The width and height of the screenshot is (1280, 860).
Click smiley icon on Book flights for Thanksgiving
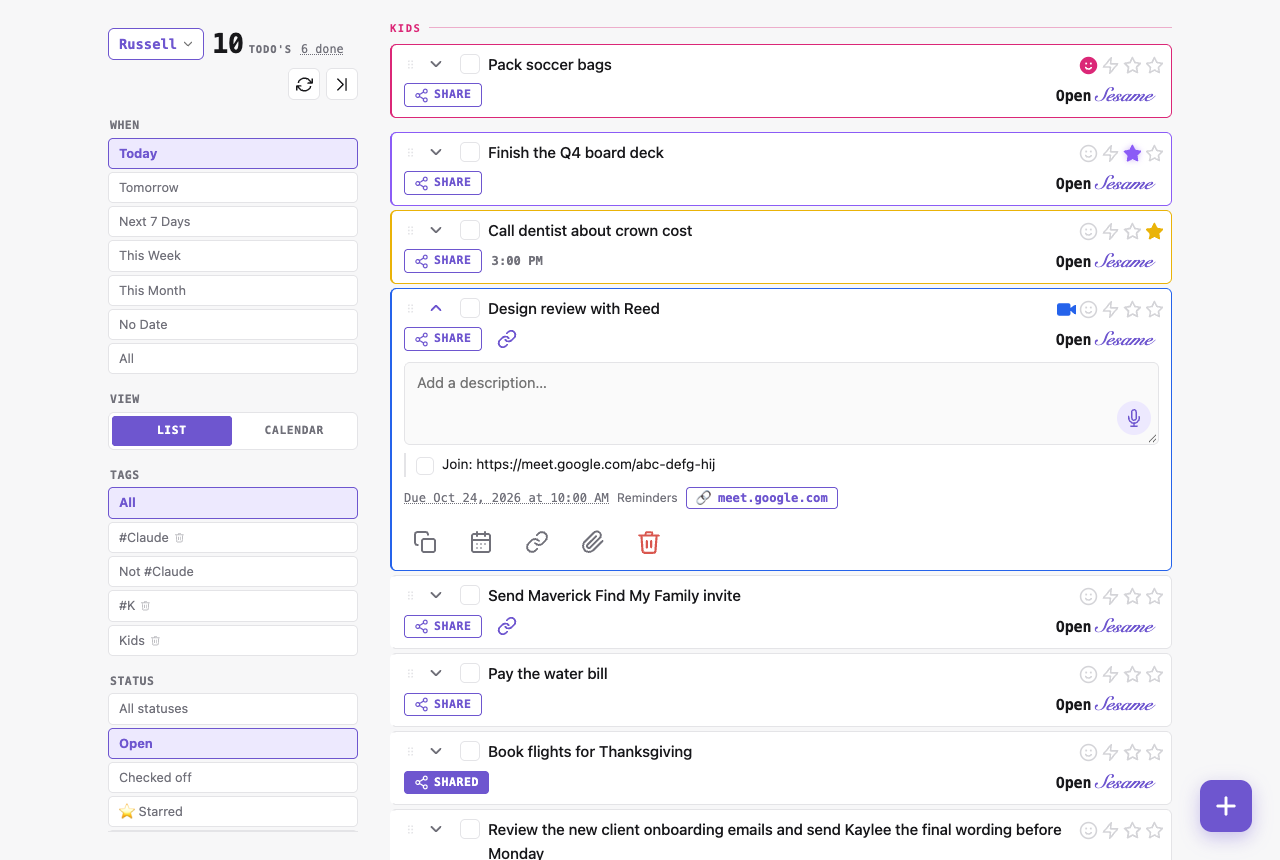(1088, 753)
